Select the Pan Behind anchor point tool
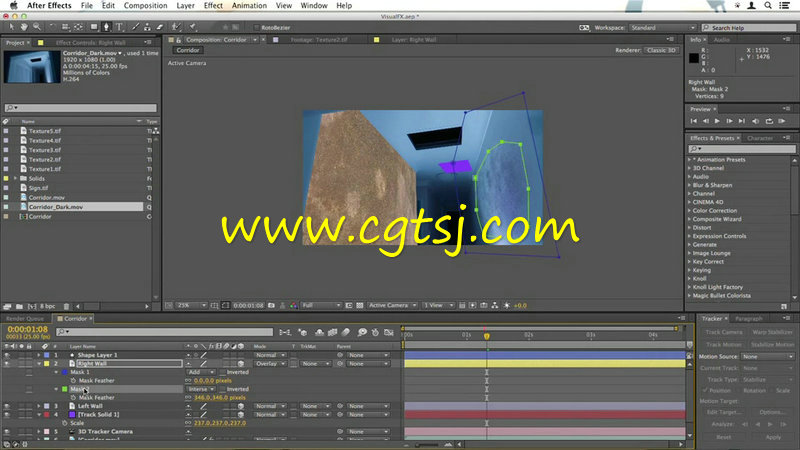Image resolution: width=800 pixels, height=450 pixels. tap(78, 27)
